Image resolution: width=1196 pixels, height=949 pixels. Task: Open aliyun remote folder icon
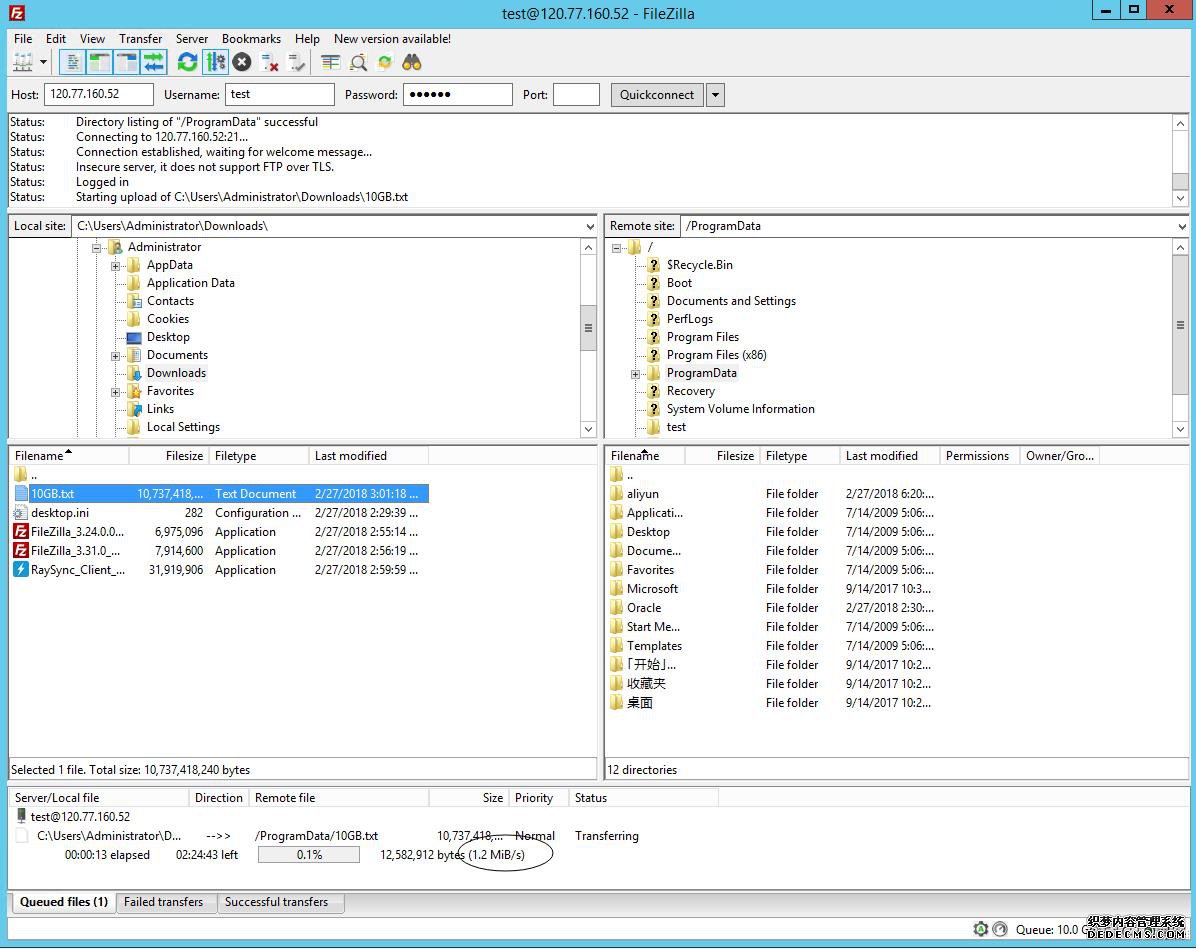click(616, 494)
